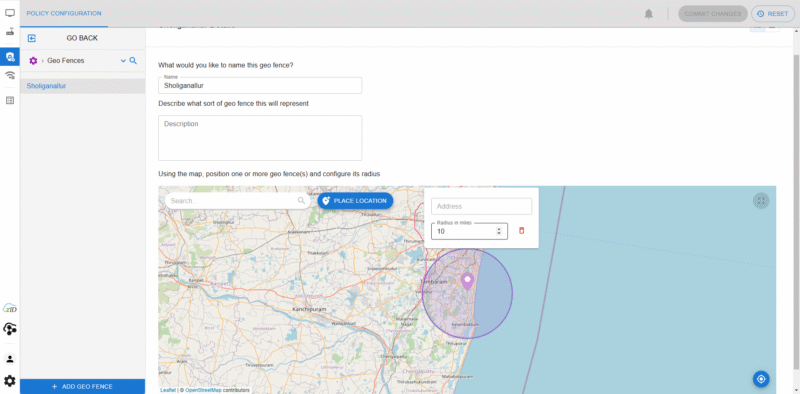
Task: Open the user account icon
Action: (x=10, y=359)
